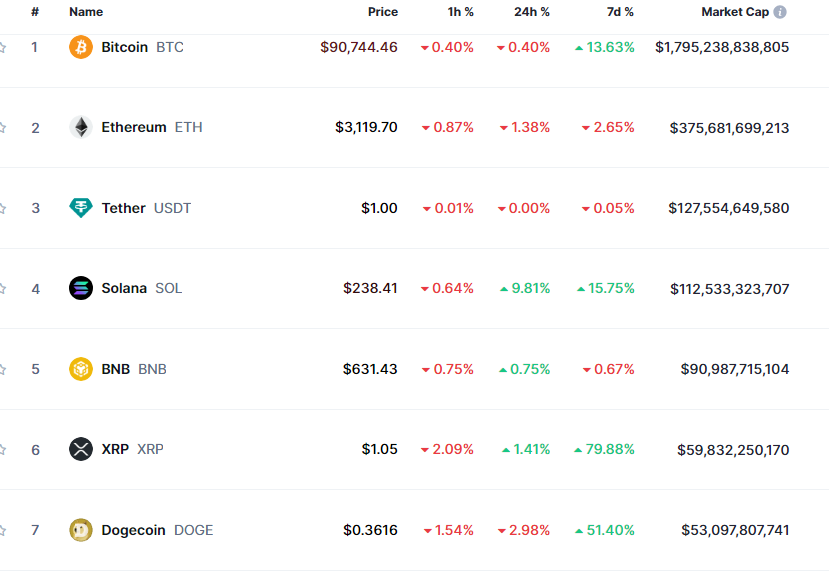
Task: Sort by the Name column header
Action: point(86,12)
